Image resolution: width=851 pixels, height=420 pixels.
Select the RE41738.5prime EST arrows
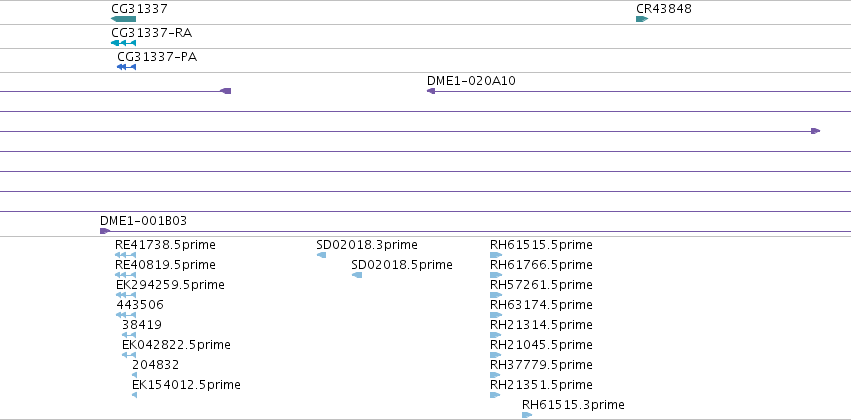tap(125, 255)
